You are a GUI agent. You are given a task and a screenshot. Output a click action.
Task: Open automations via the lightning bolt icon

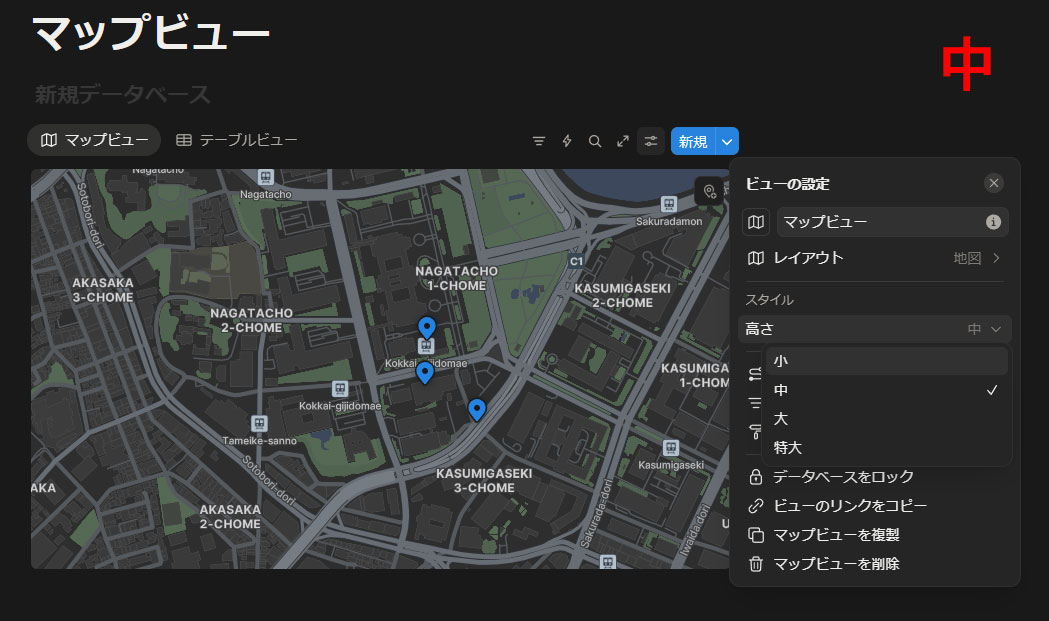pos(567,141)
